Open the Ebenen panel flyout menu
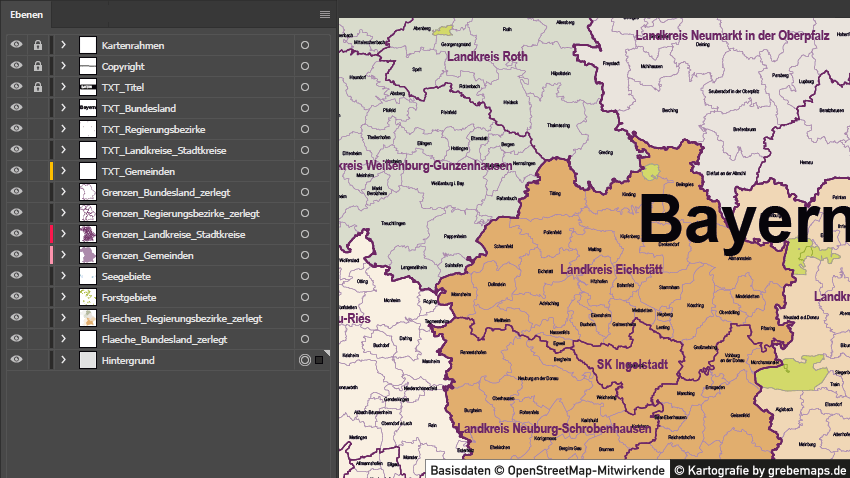 coord(325,14)
